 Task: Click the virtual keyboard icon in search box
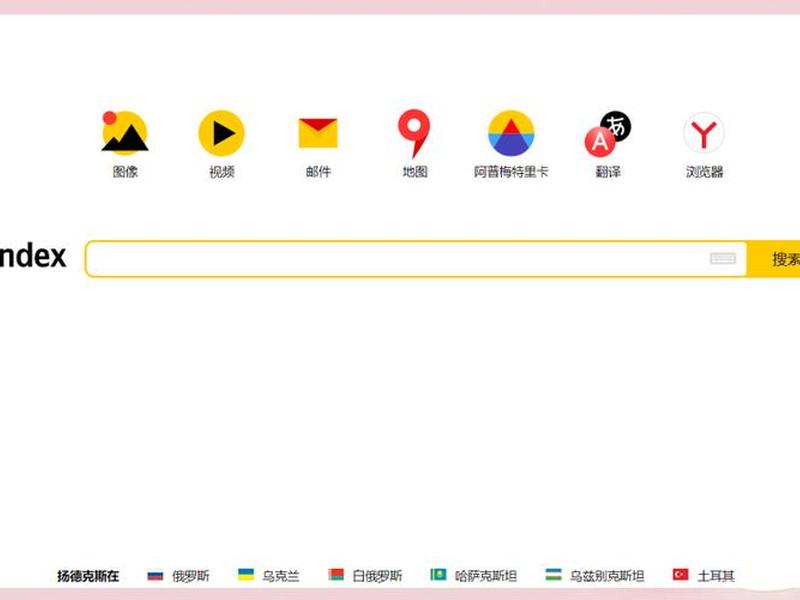point(722,259)
